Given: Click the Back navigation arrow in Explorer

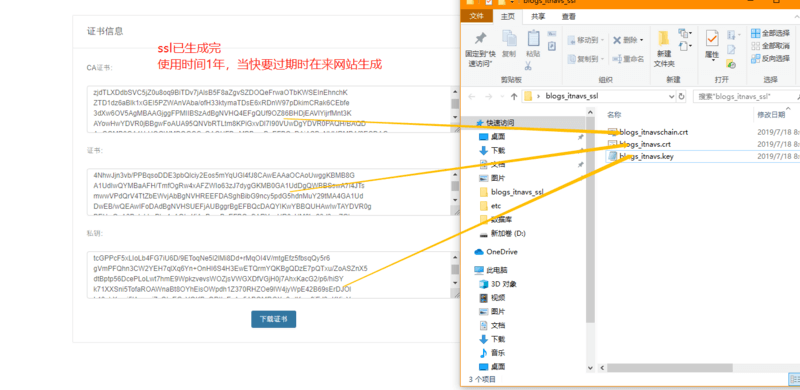Looking at the screenshot, I should pos(472,96).
